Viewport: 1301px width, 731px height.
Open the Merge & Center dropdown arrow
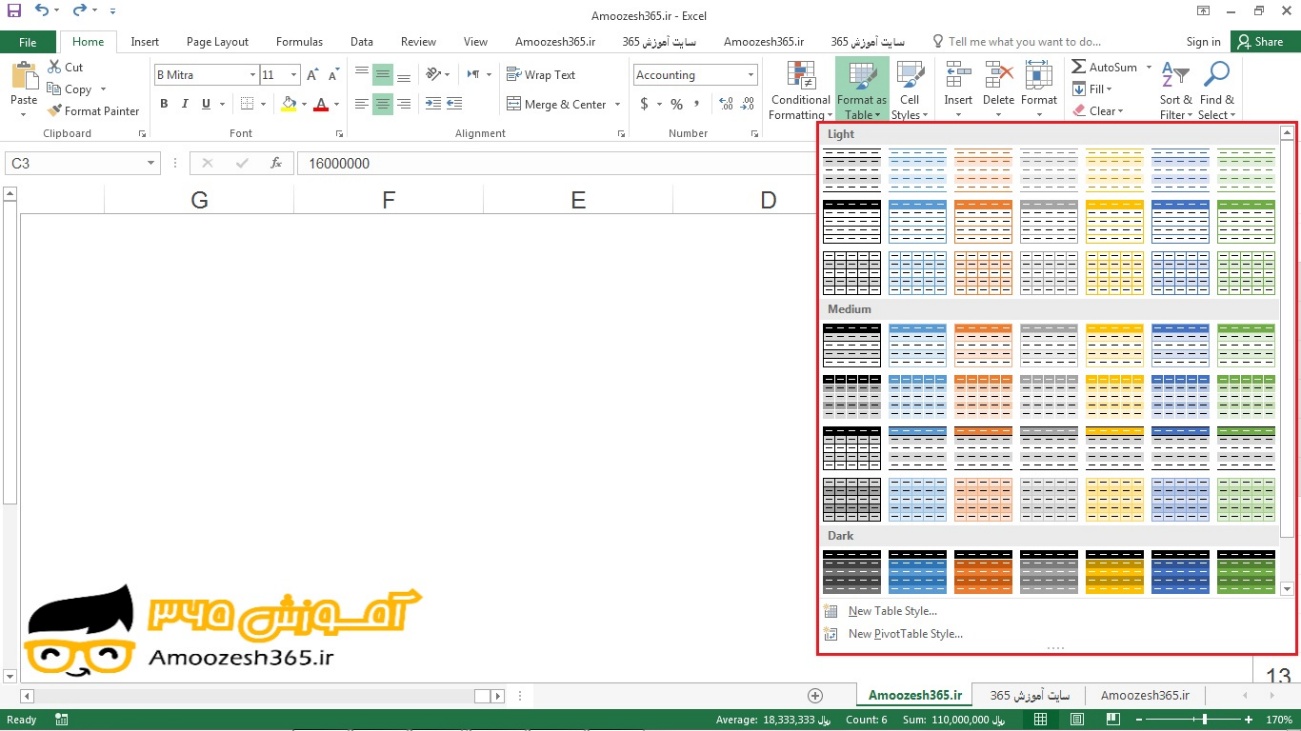(617, 104)
